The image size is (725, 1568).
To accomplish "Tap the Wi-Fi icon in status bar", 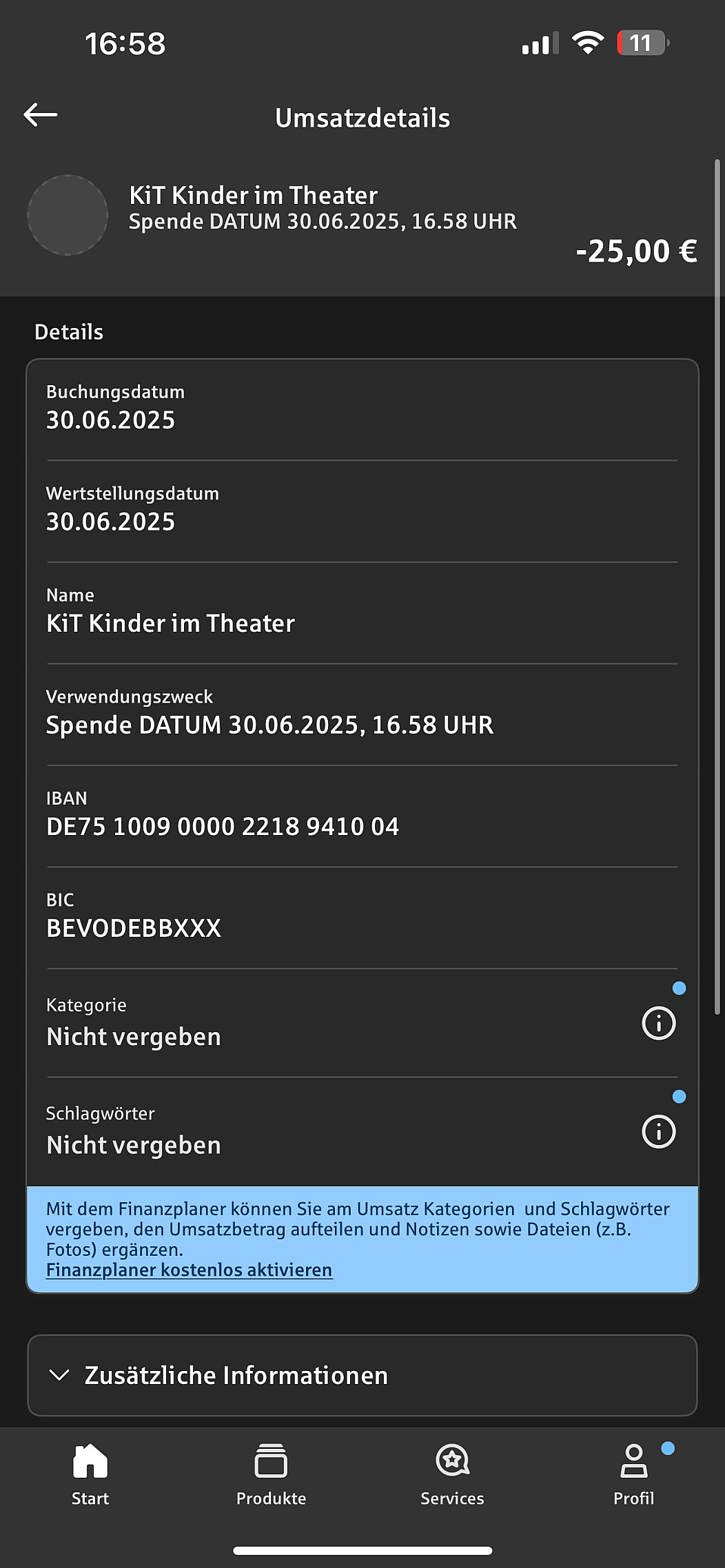I will coord(587,43).
